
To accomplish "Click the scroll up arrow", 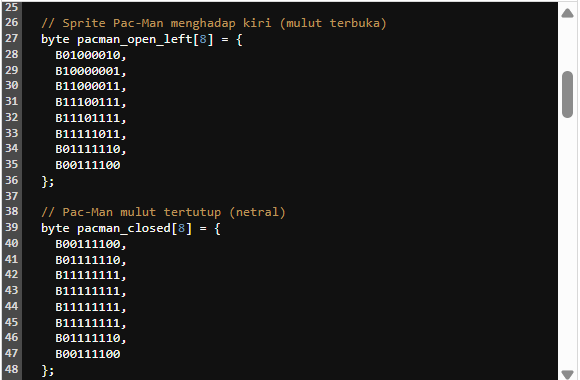I will click(567, 14).
